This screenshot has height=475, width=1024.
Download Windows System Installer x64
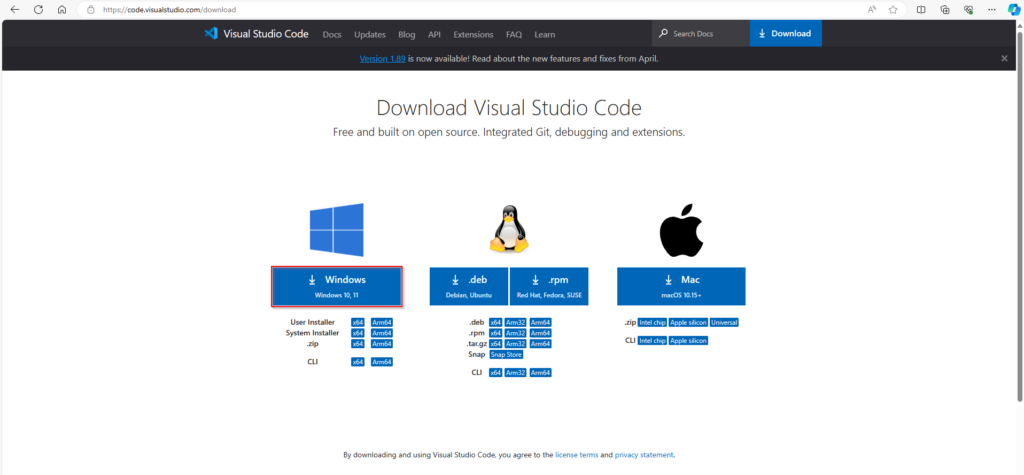(357, 333)
